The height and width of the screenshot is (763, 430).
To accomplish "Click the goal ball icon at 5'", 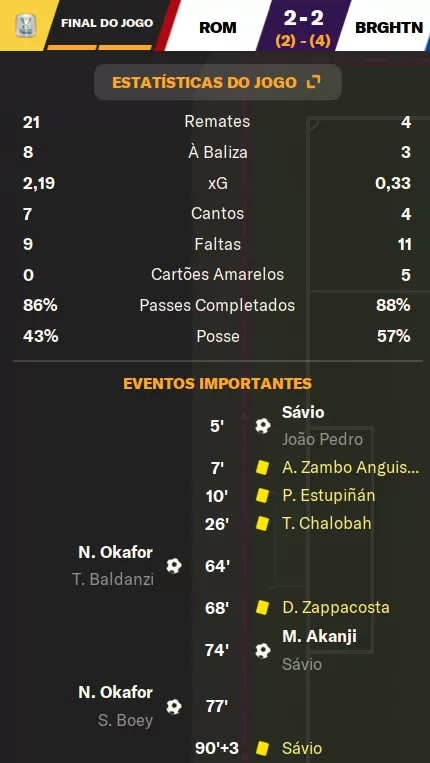I will point(263,426).
